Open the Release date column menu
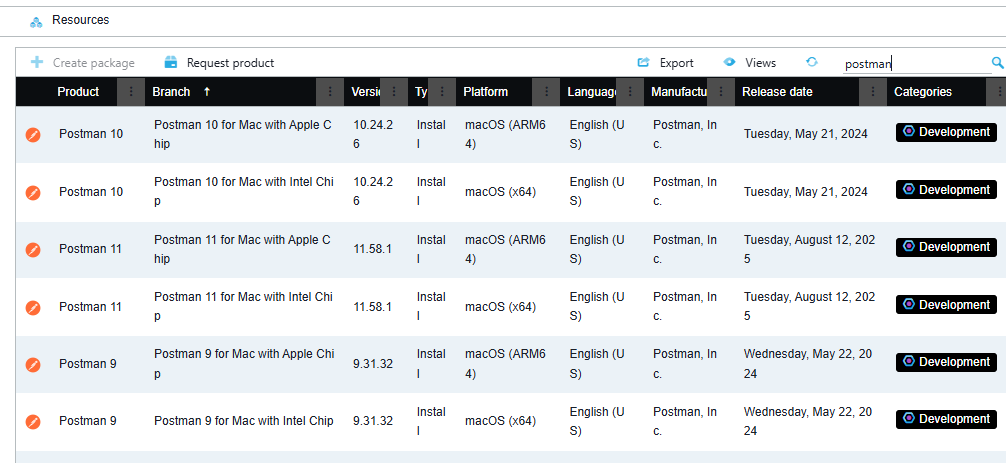Screen dimensions: 1006x463 (x=872, y=92)
